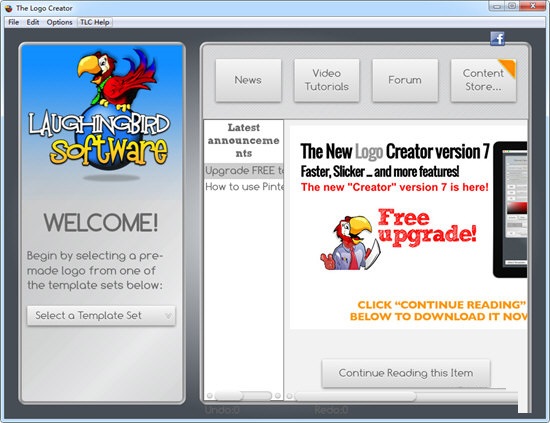Expand the Select a Template Set dropdown
Viewport: 550px width, 423px height.
pos(101,316)
